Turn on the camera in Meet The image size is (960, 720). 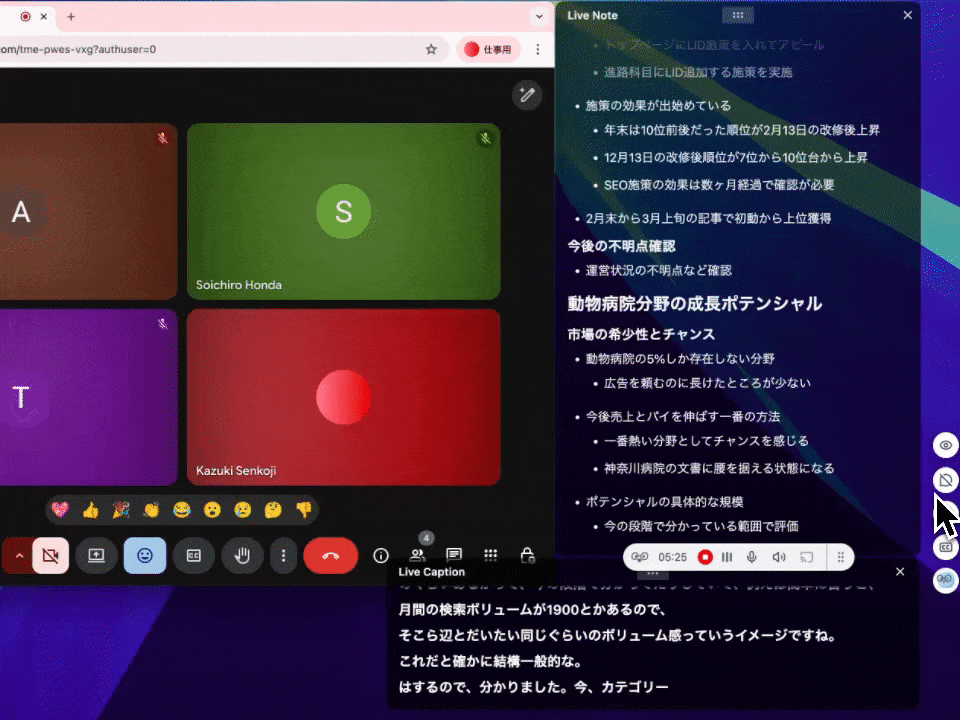coord(50,555)
